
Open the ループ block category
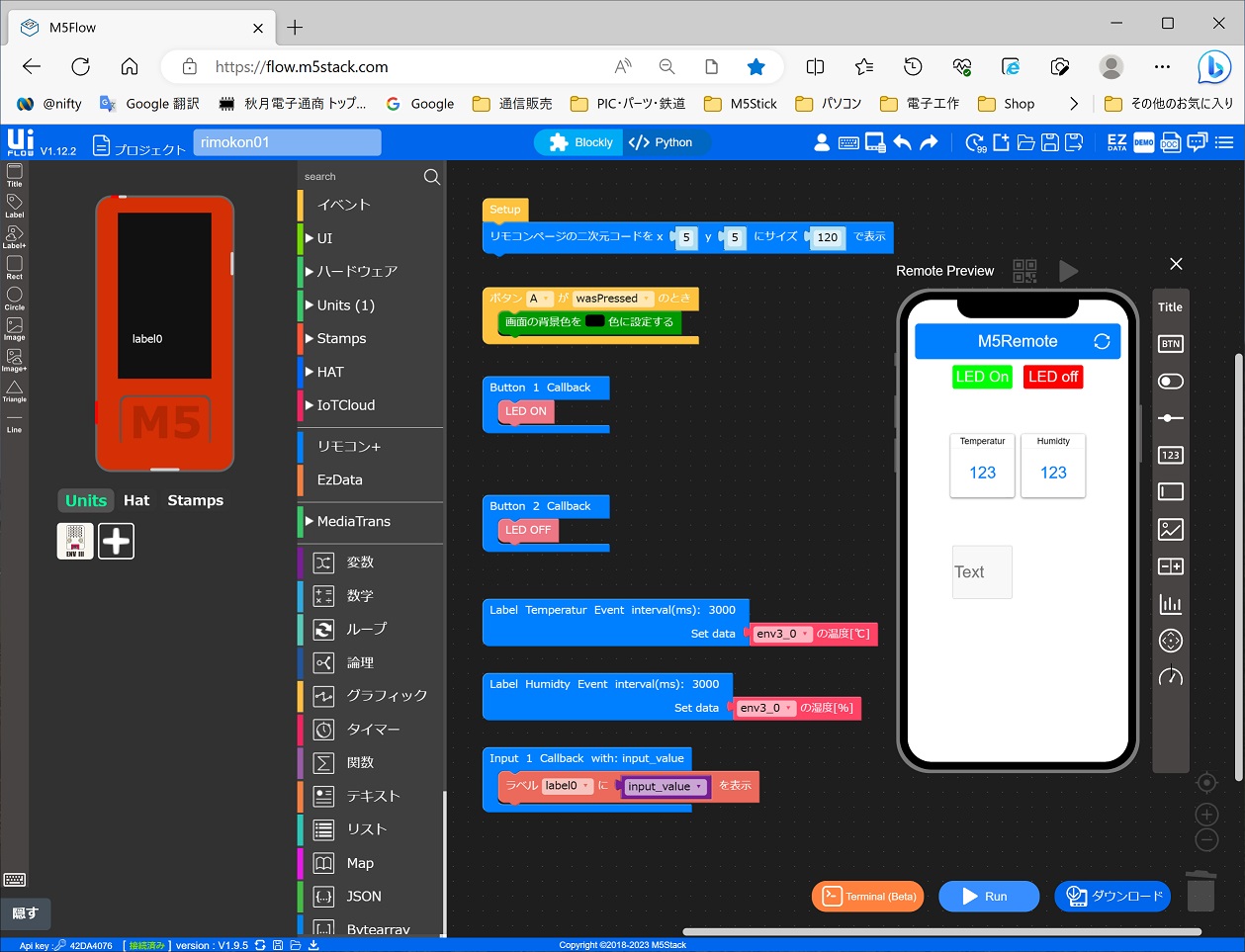369,629
